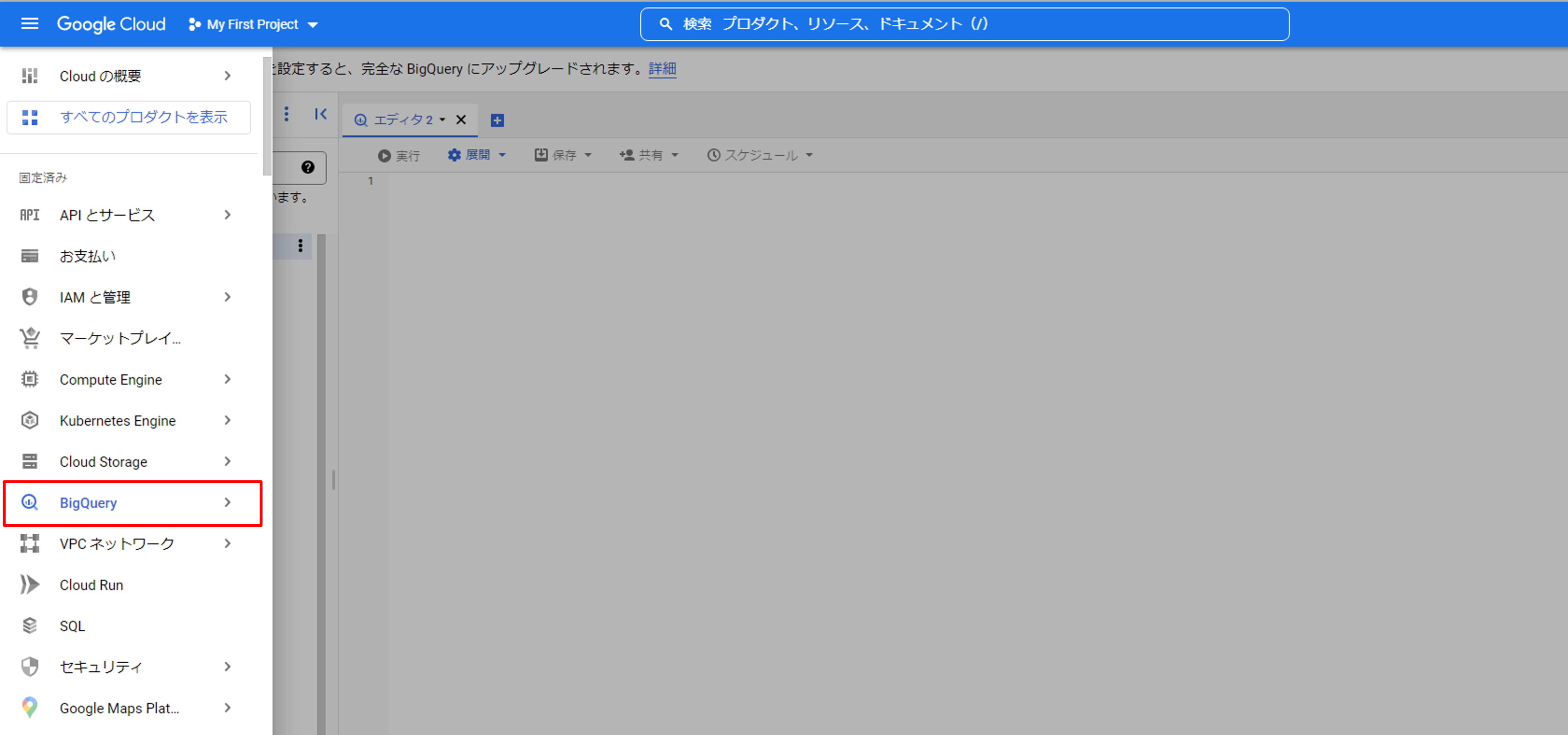
Task: Open the スケジュール schedule dropdown
Action: point(760,155)
